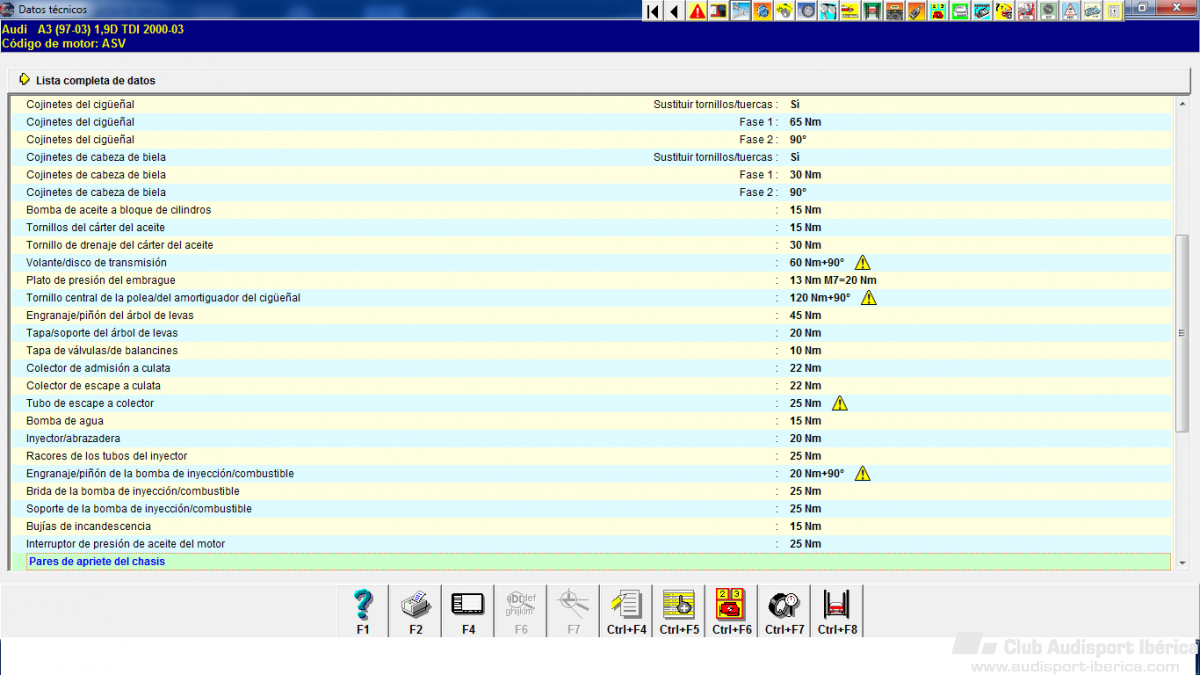Open the Ctrl+F7 tyre gauge button
This screenshot has height=675, width=1200.
pos(784,611)
